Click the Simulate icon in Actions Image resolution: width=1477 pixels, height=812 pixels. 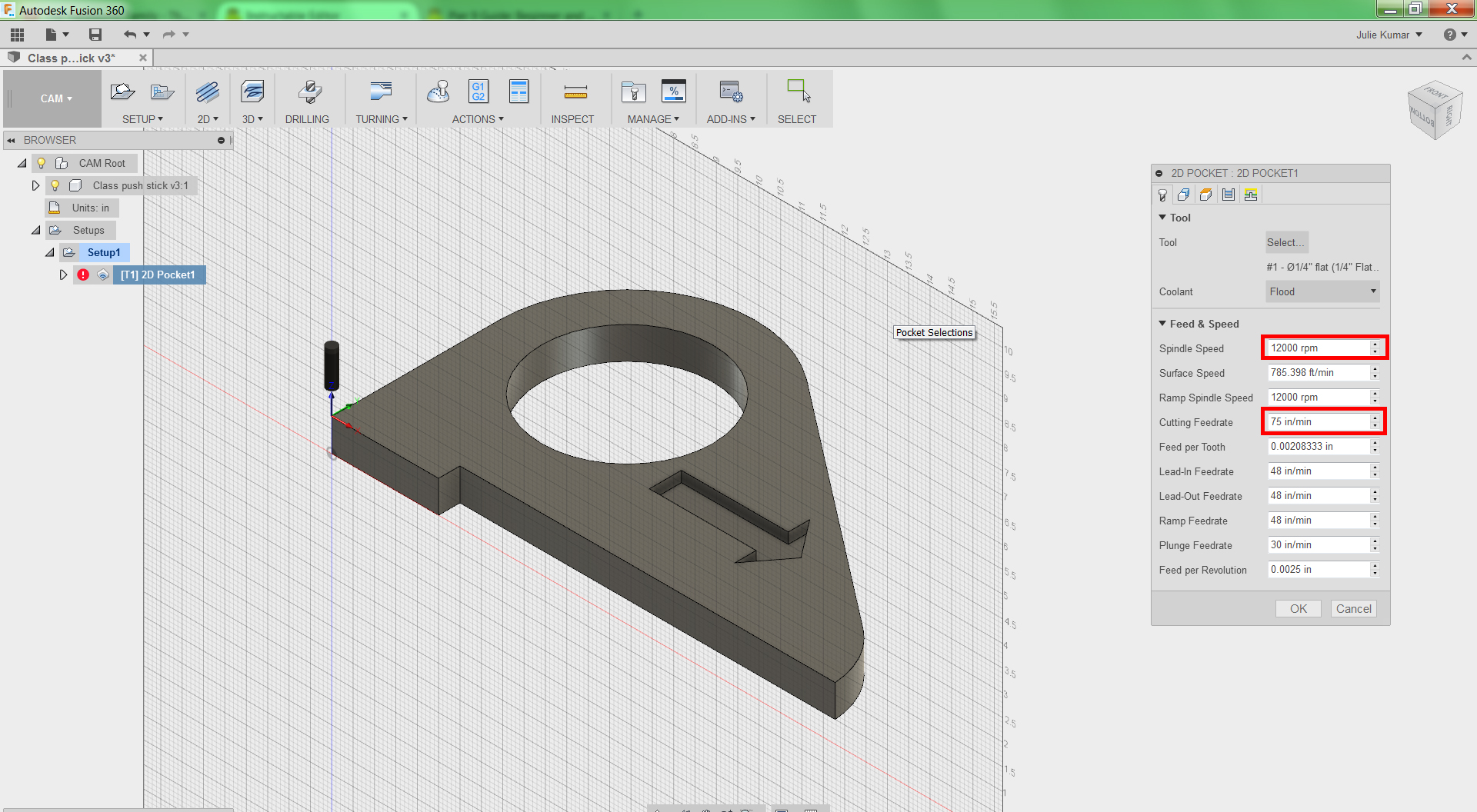[x=438, y=92]
